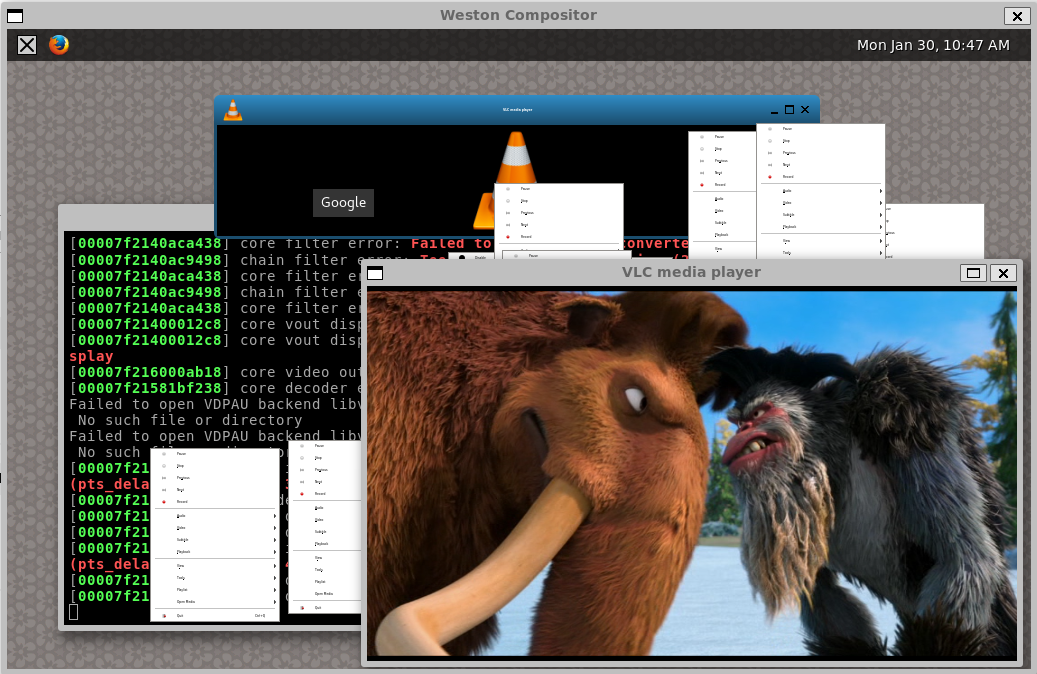Maximize the blue VLC media player window

[789, 110]
